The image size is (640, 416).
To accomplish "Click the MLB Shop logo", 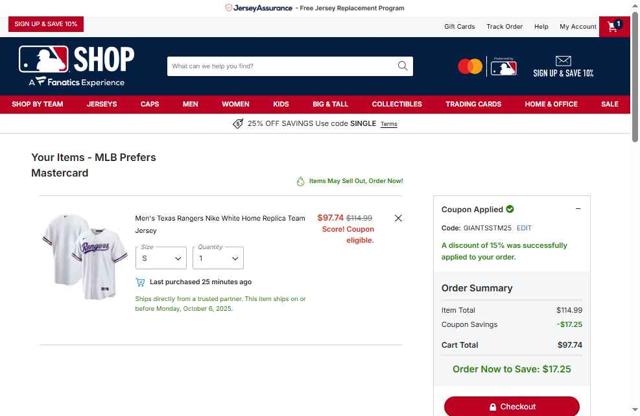I will point(76,65).
